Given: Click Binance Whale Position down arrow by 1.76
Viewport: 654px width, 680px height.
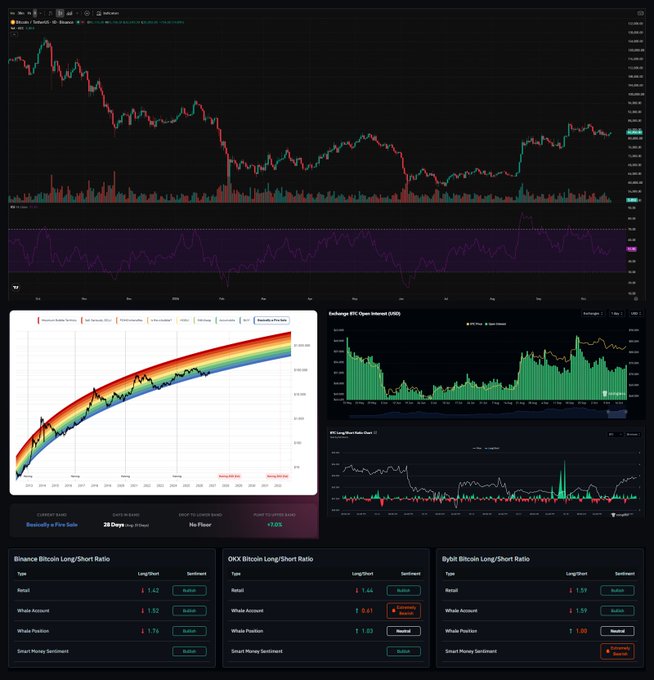Looking at the screenshot, I should pyautogui.click(x=142, y=631).
